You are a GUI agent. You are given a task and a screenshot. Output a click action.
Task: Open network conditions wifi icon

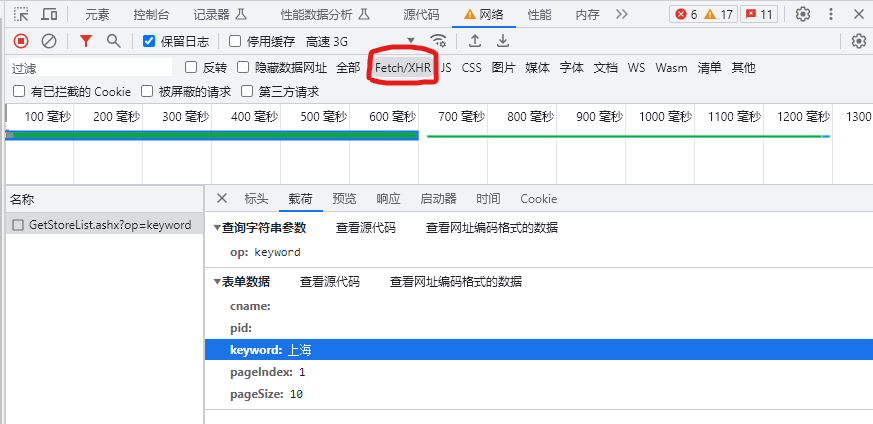click(439, 41)
